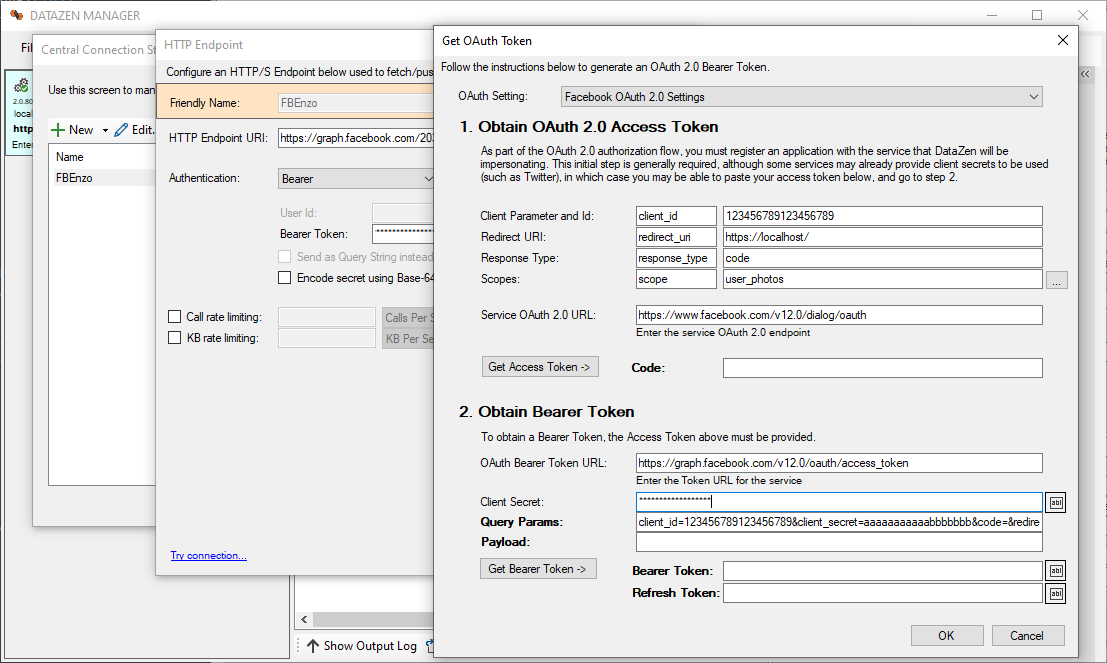Viewport: 1107px width, 663px height.
Task: Click the green plus New icon
Action: coord(58,130)
